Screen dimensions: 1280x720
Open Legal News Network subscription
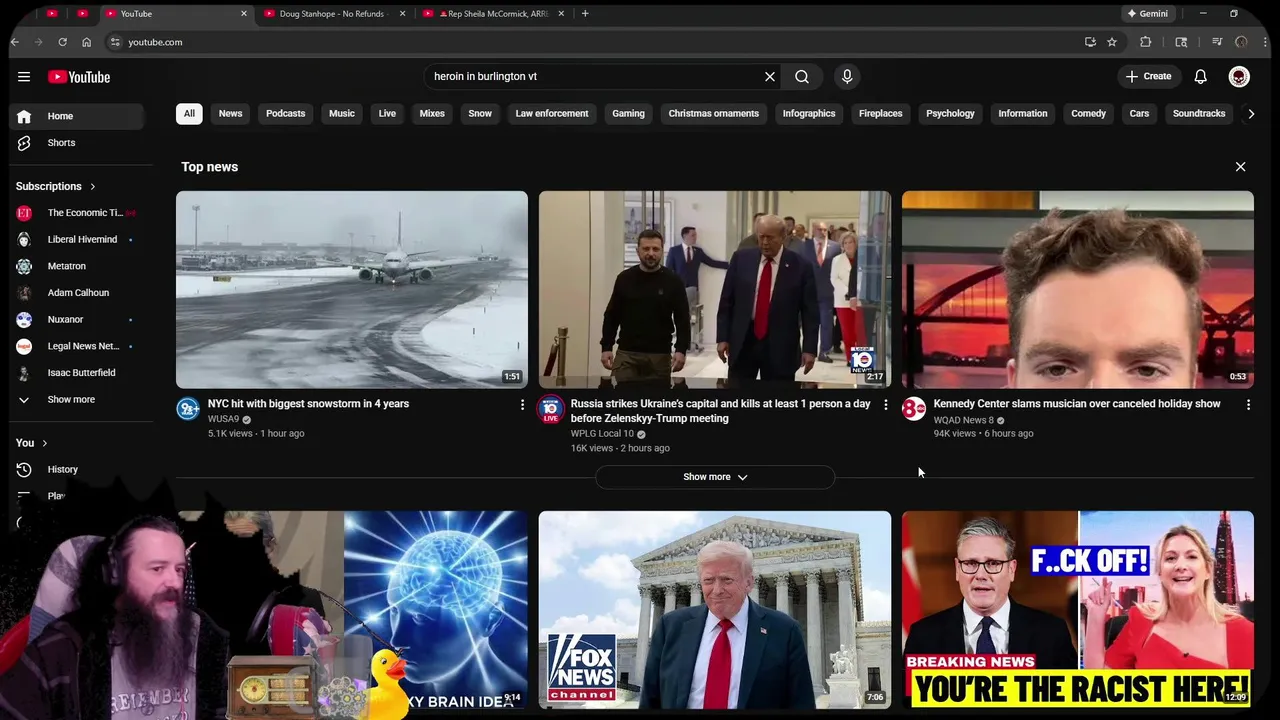point(77,346)
